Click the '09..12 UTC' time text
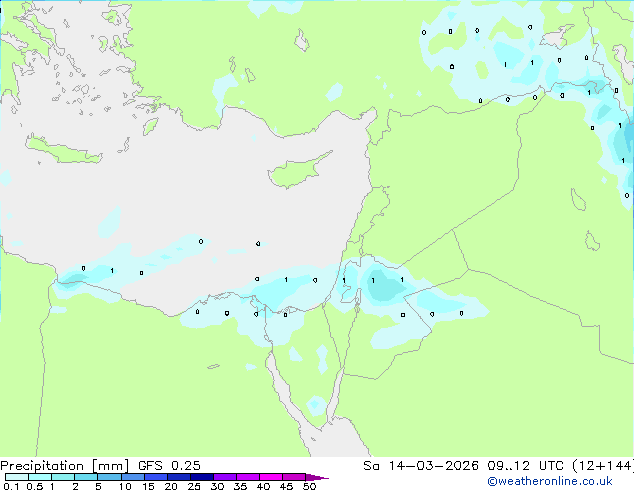 click(x=525, y=466)
